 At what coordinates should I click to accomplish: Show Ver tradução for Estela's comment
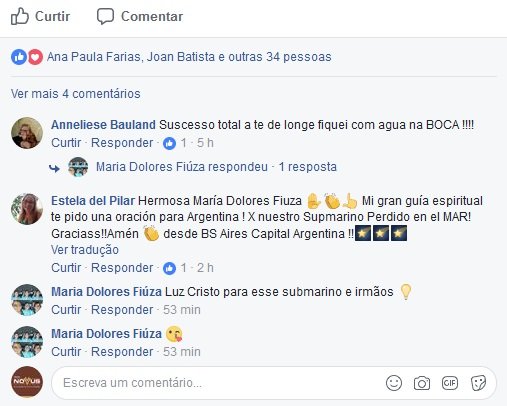[85, 250]
